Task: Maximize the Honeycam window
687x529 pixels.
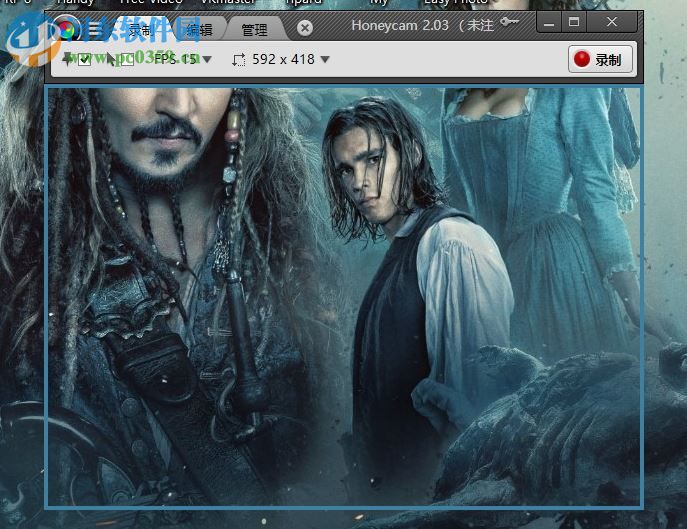Action: click(x=574, y=22)
